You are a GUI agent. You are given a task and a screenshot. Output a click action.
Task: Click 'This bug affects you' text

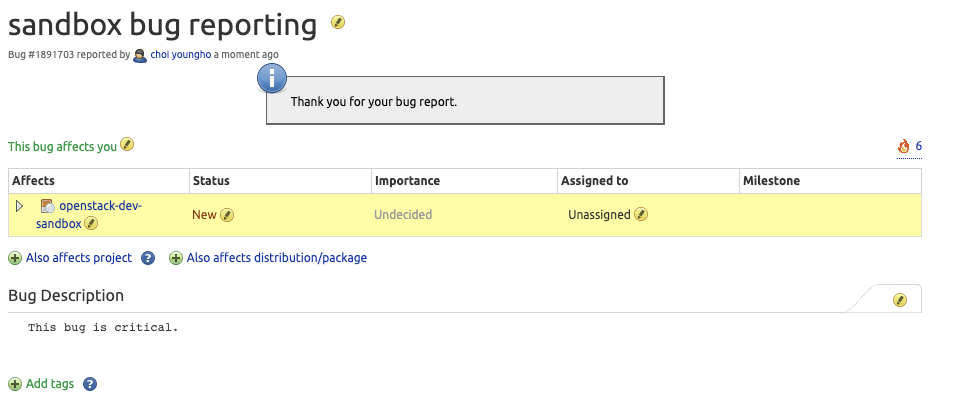(62, 146)
